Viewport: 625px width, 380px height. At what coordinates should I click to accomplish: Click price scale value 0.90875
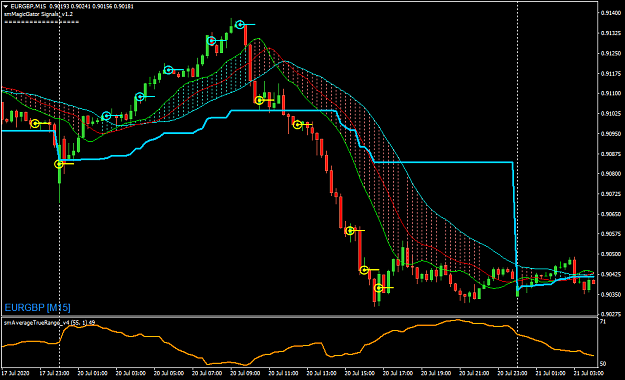pos(611,154)
